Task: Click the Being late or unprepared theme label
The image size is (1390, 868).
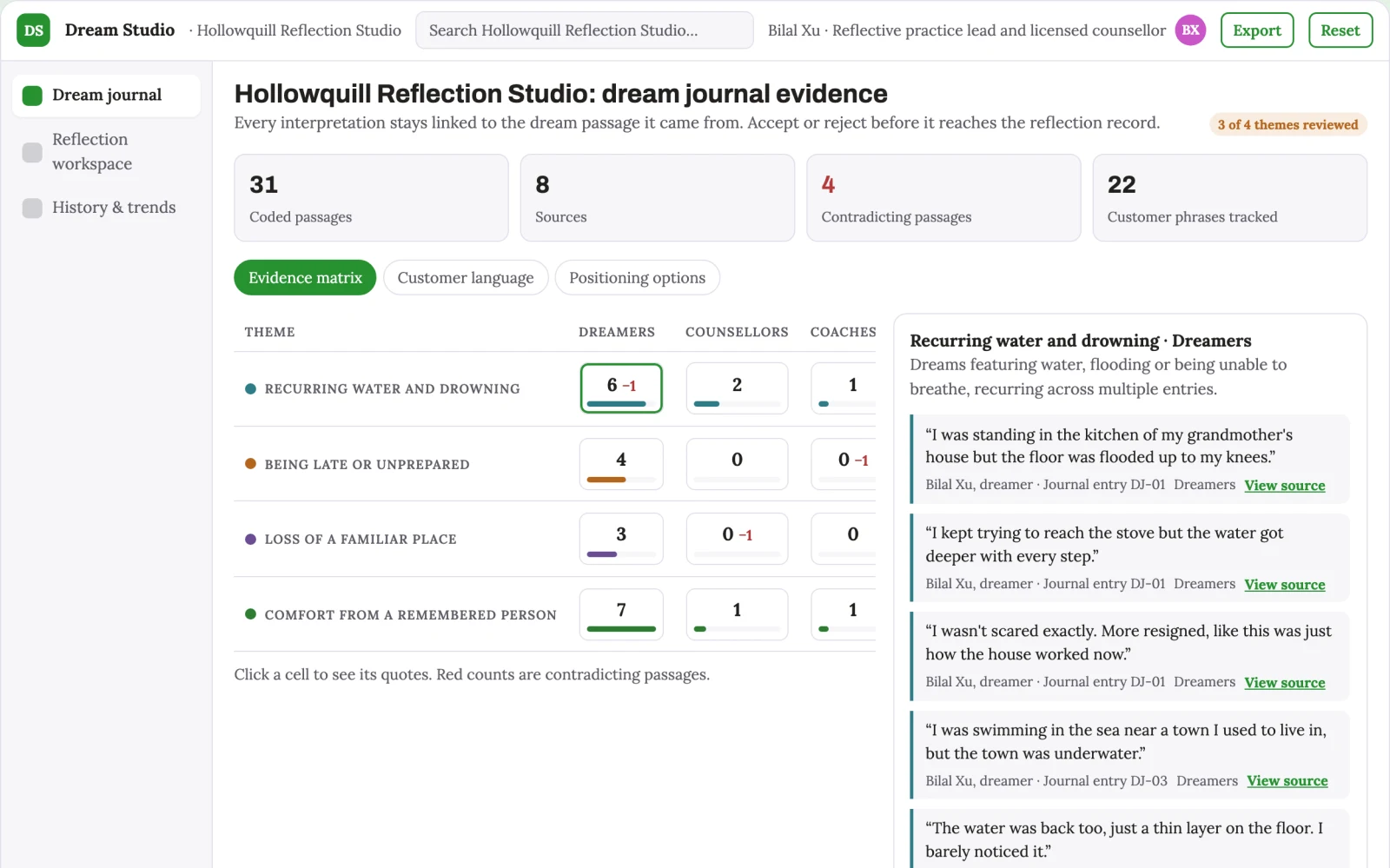Action: (367, 465)
